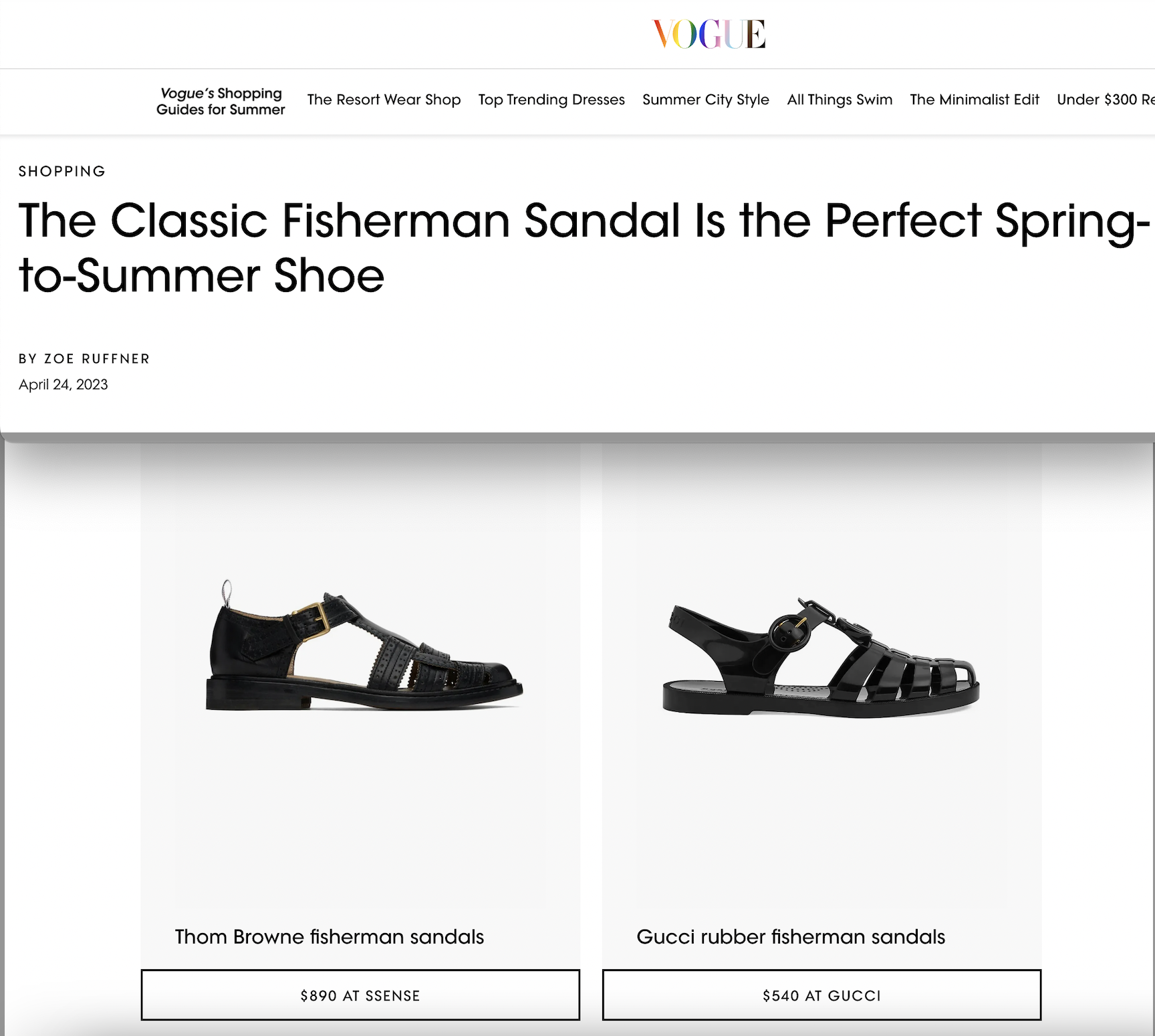Open the All Things Swim guide

(x=840, y=100)
